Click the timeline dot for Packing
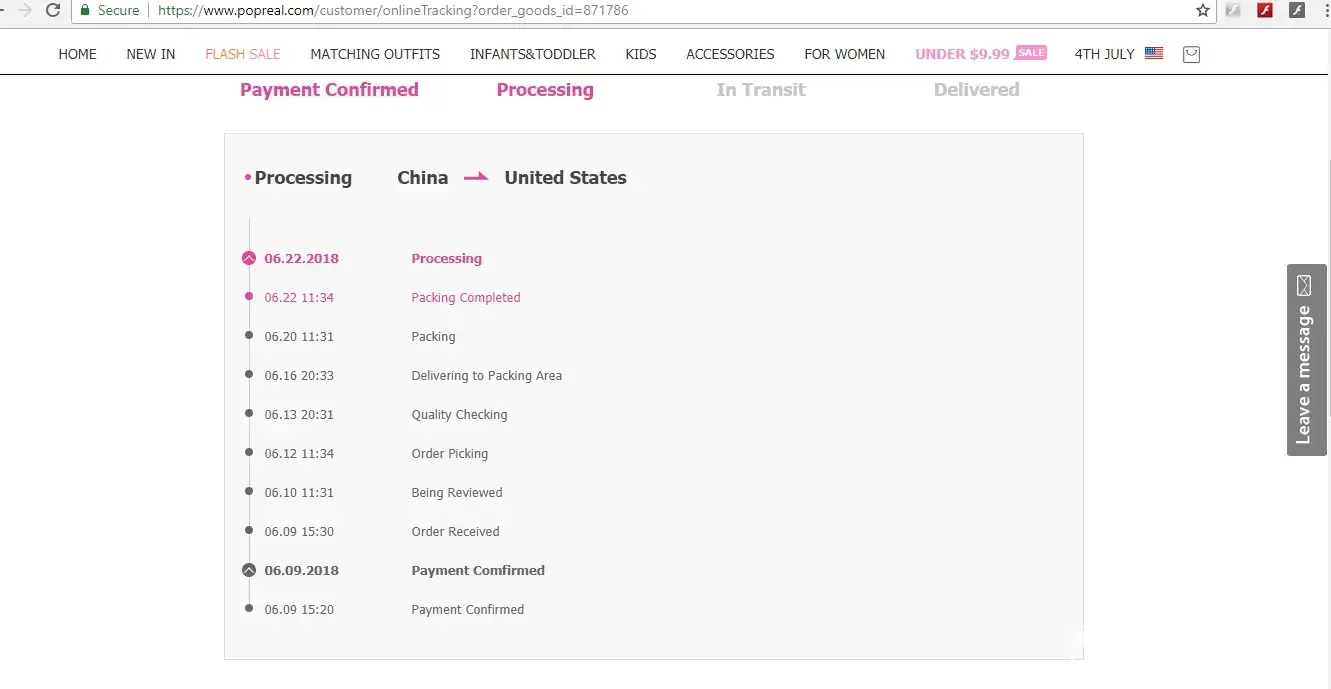The width and height of the screenshot is (1331, 689). 249,335
